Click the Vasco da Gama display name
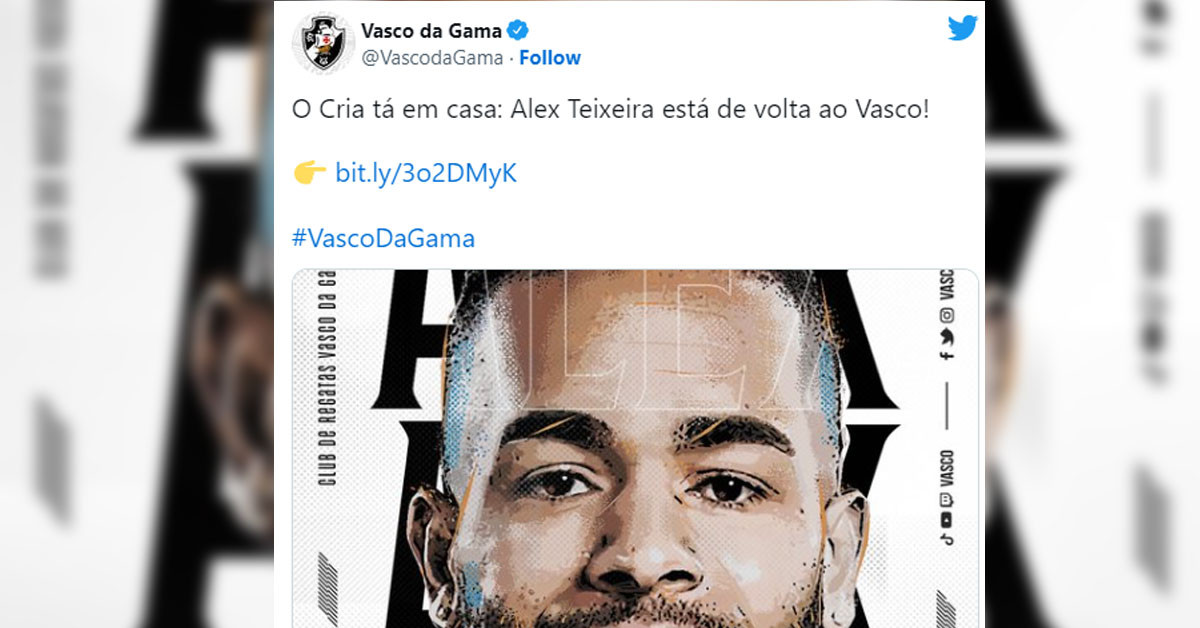This screenshot has width=1200, height=628. [x=431, y=30]
